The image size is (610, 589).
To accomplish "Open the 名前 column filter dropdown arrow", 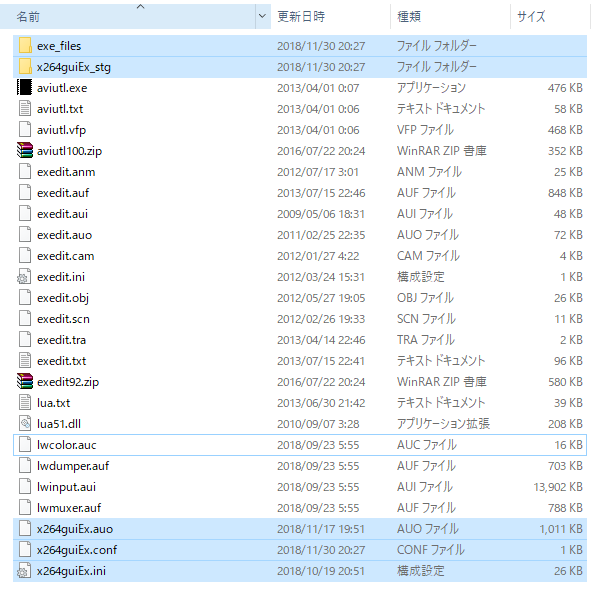I will click(263, 16).
